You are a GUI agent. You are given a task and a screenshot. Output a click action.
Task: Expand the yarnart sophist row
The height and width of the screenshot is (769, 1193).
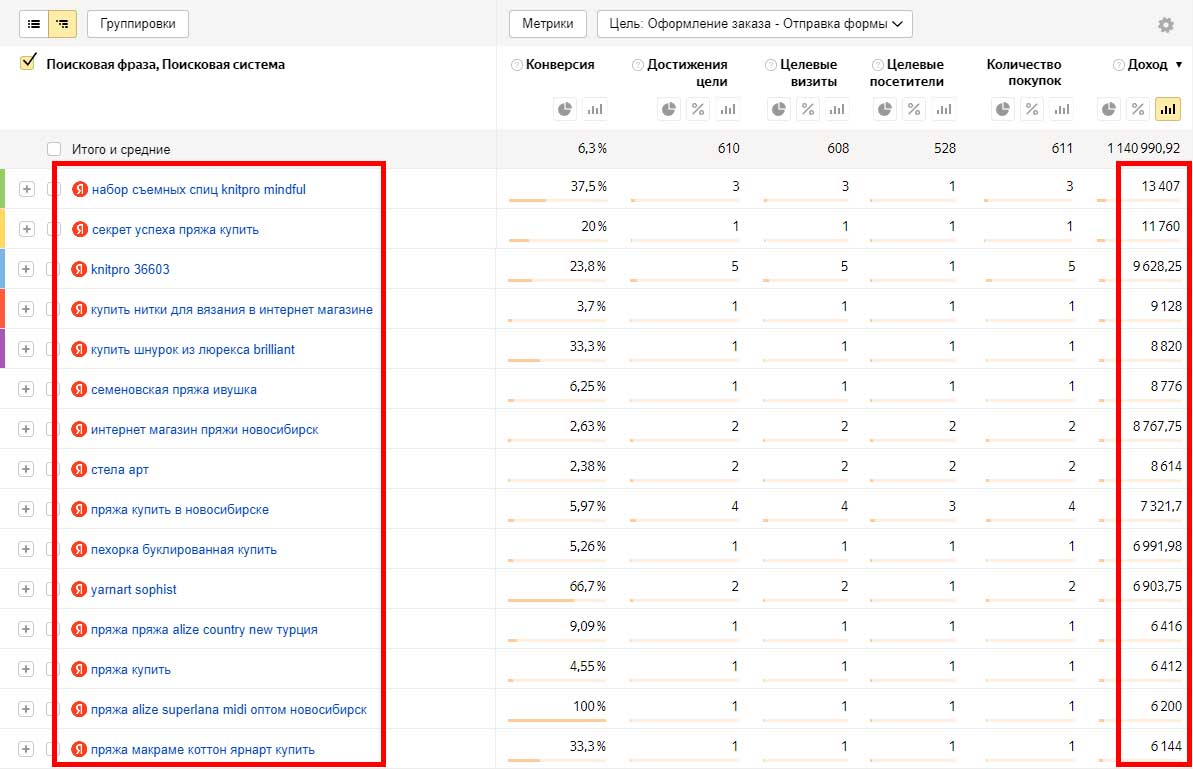(26, 589)
